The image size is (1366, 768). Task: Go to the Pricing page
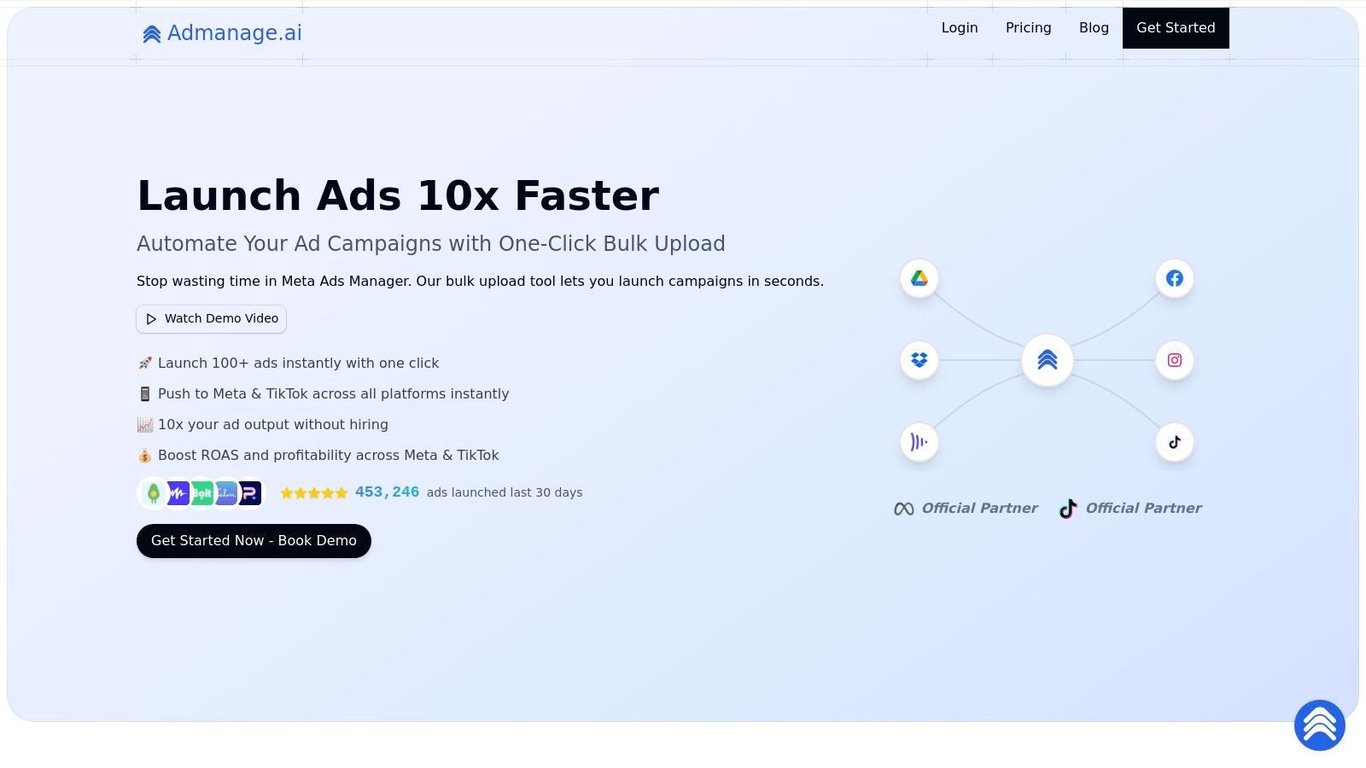[x=1028, y=28]
